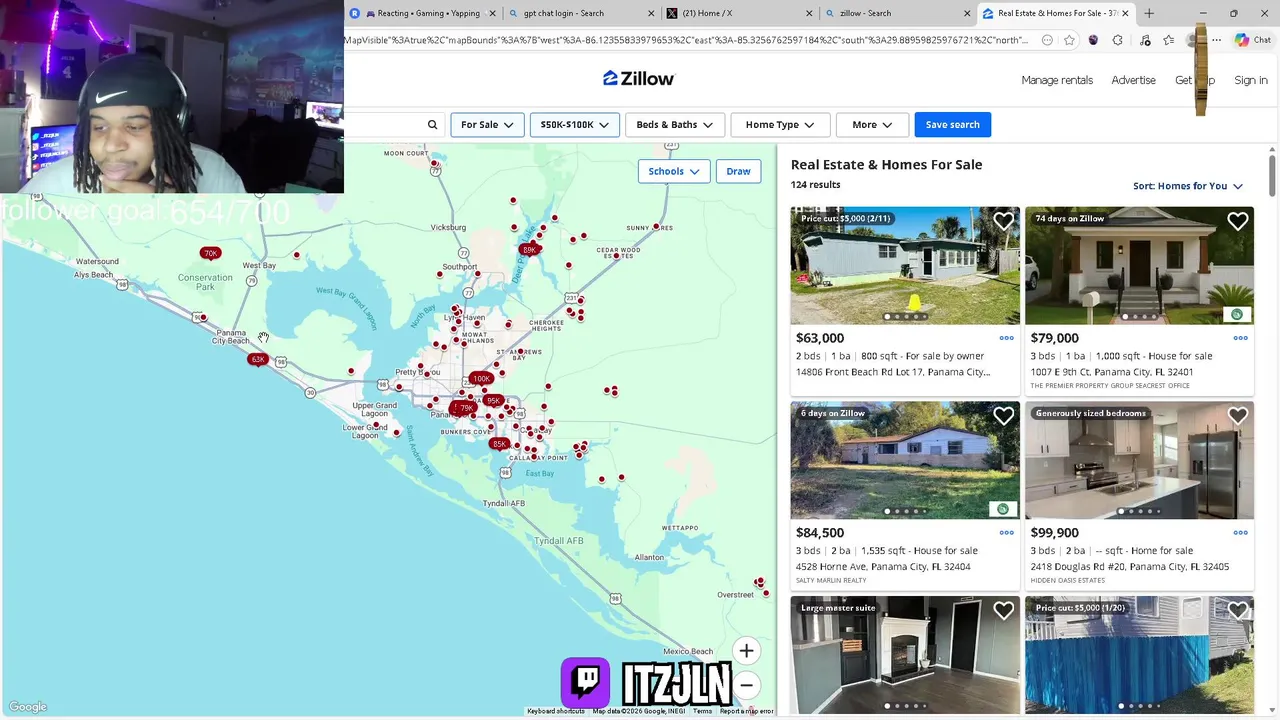The image size is (1280, 720).
Task: Open the $50K-$100K price filter
Action: click(x=574, y=125)
